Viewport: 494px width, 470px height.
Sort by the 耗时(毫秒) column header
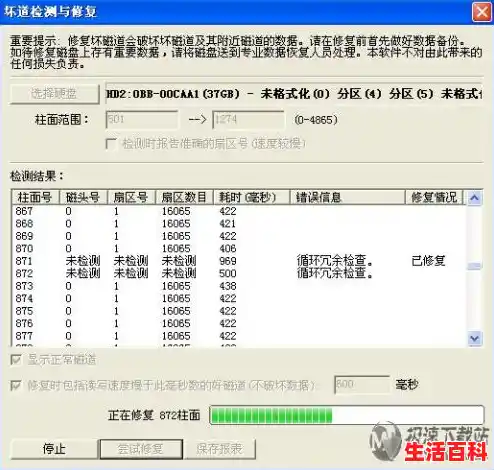251,197
